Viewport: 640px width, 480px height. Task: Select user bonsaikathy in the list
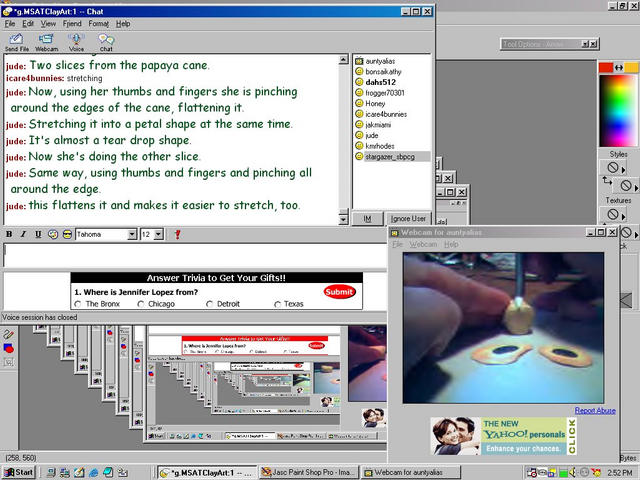[x=383, y=72]
